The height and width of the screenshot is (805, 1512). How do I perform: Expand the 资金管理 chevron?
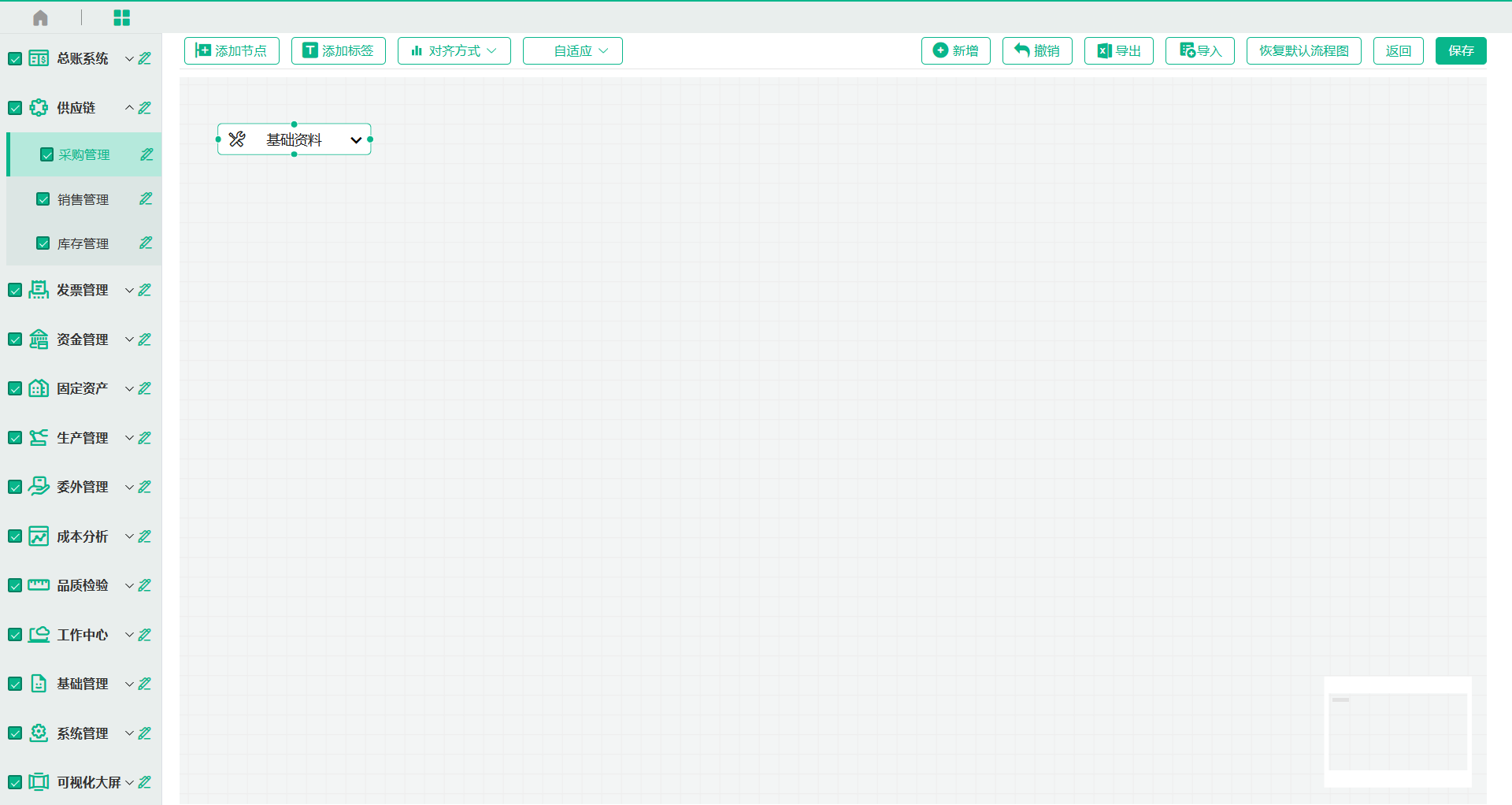(x=129, y=339)
